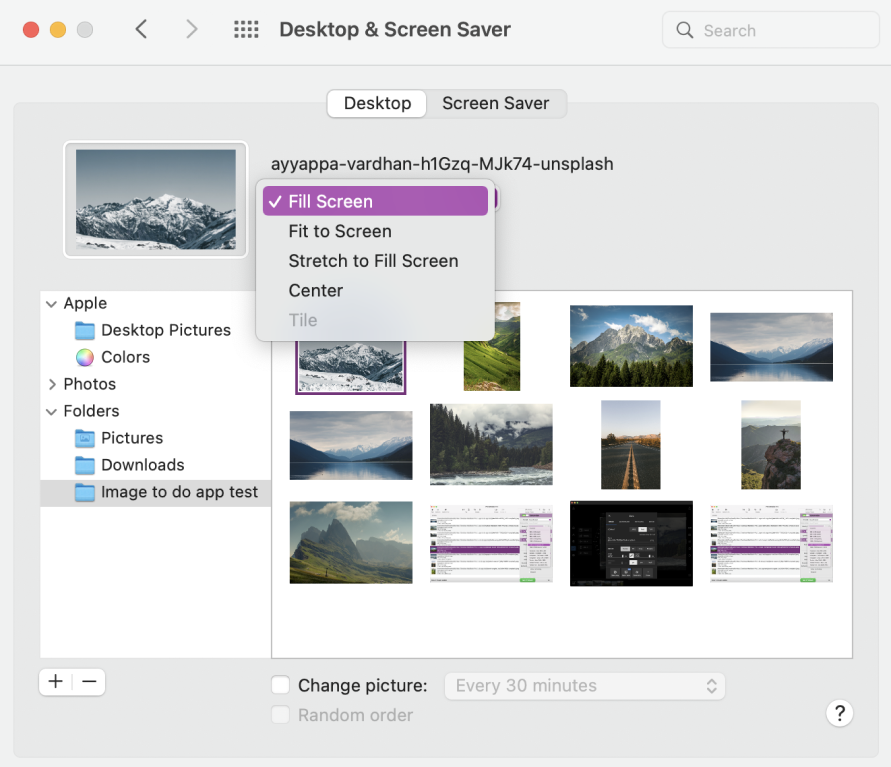Click the Downloads folder icon
891x767 pixels.
85,465
